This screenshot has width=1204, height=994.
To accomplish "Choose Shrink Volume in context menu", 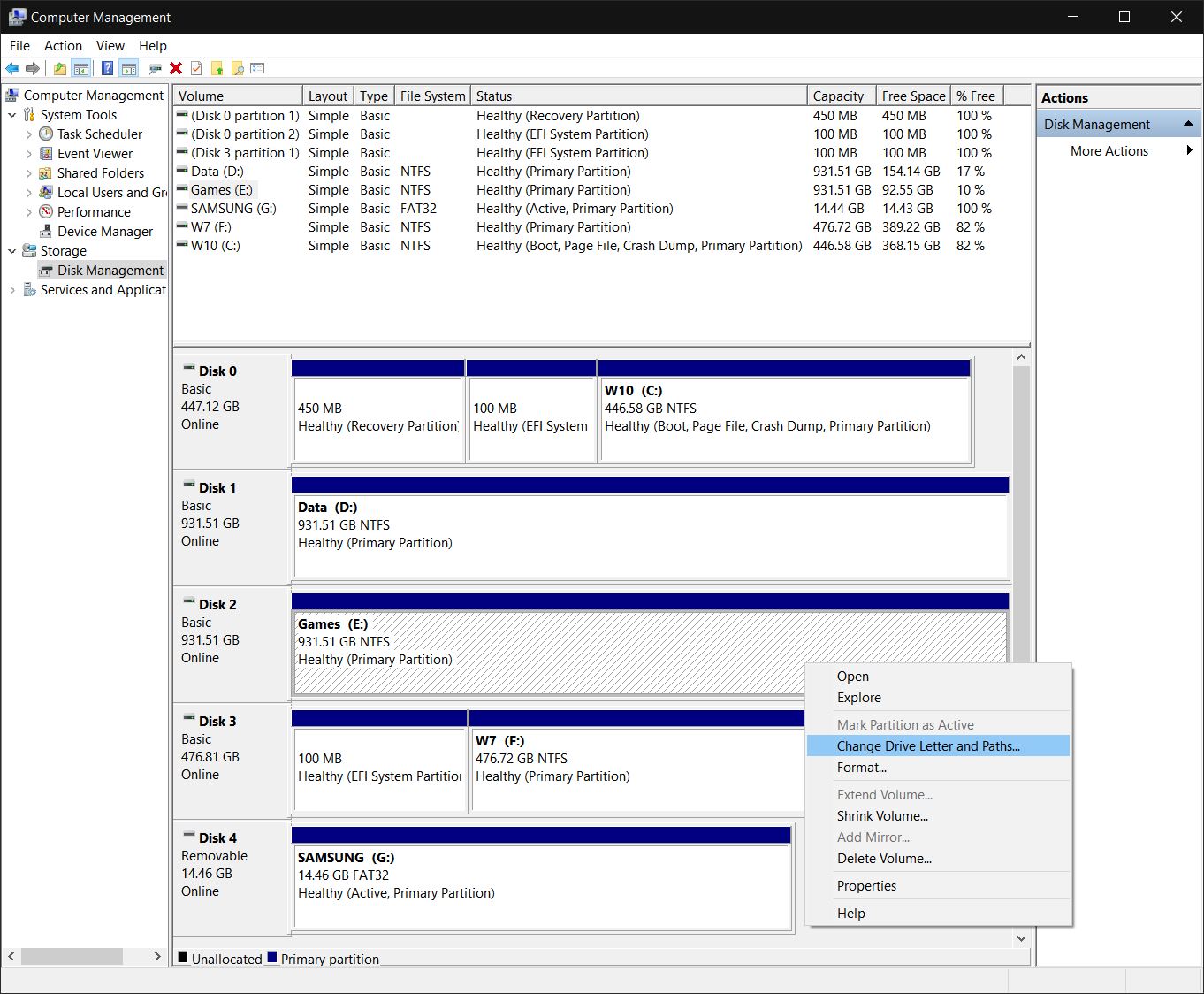I will (939, 816).
